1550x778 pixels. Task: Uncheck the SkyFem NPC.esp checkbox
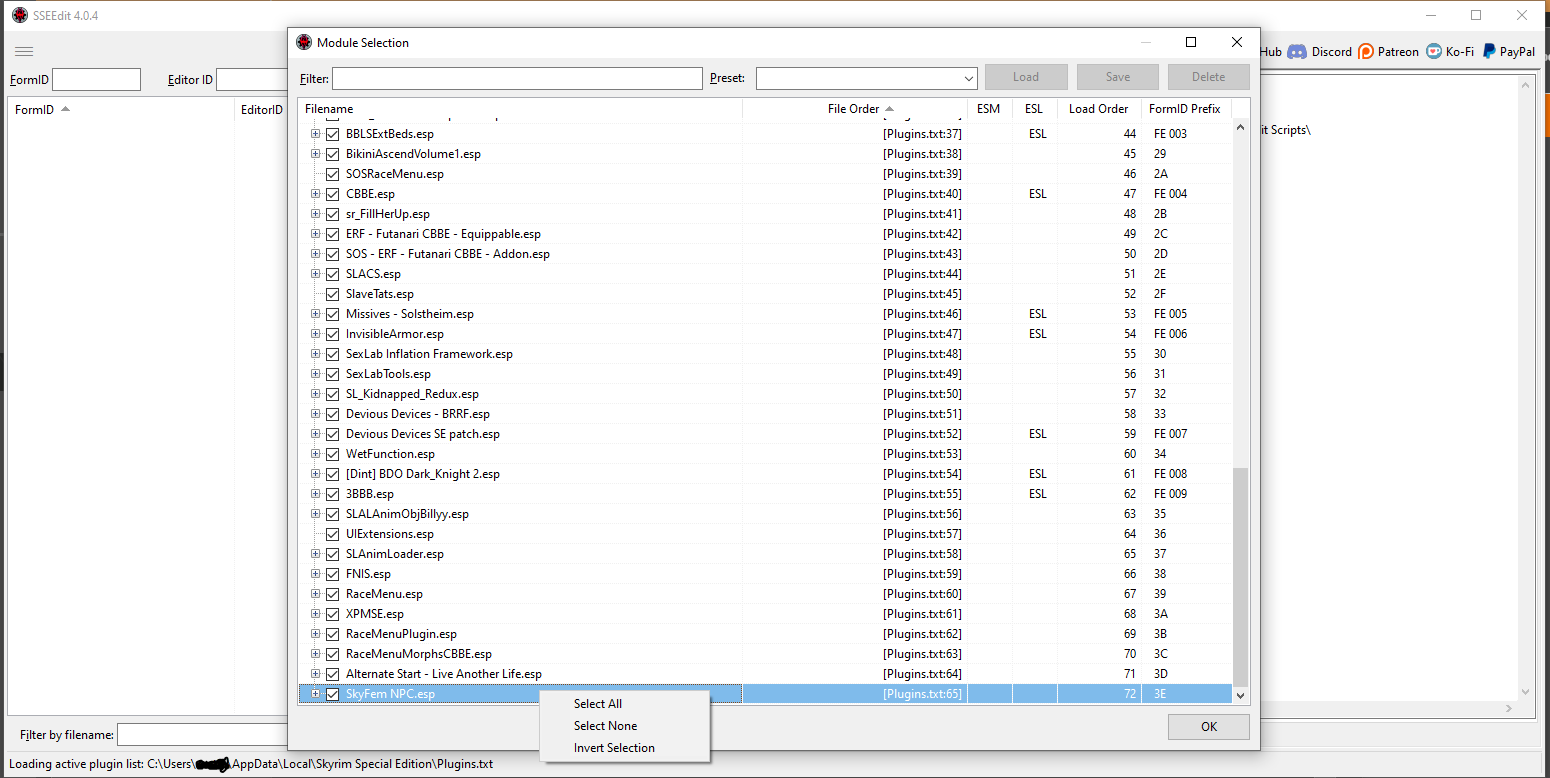[x=333, y=694]
